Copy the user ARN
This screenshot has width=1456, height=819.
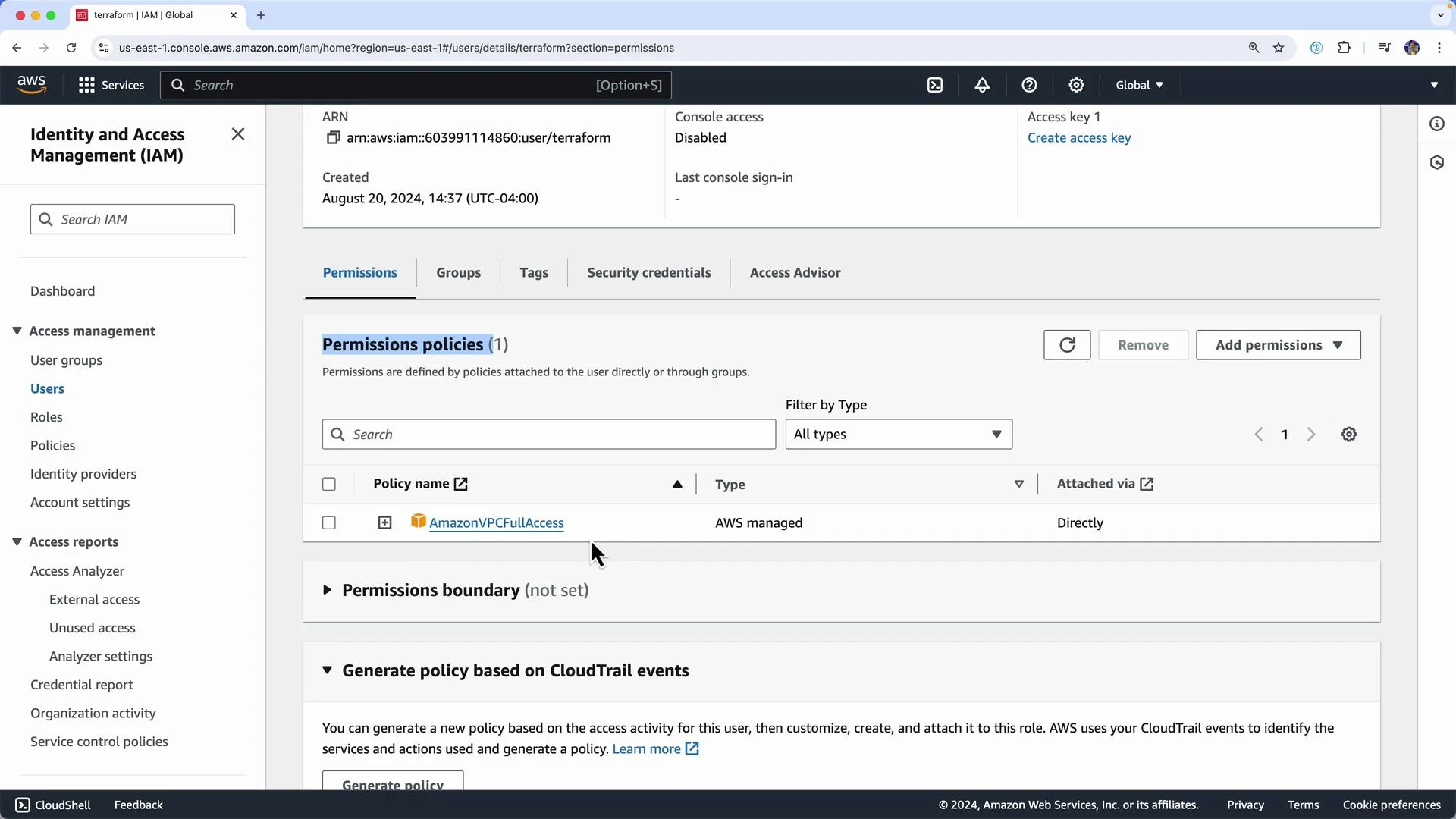click(x=333, y=137)
